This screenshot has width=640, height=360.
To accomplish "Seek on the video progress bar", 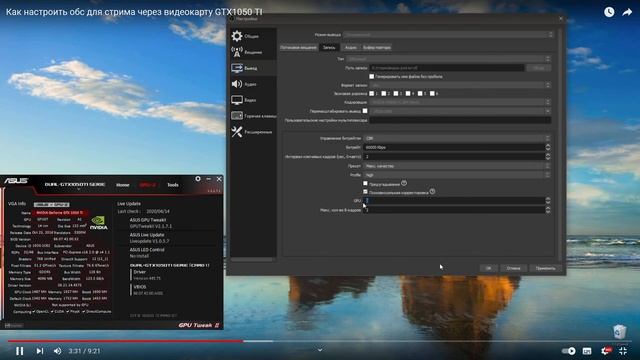I will pos(320,341).
